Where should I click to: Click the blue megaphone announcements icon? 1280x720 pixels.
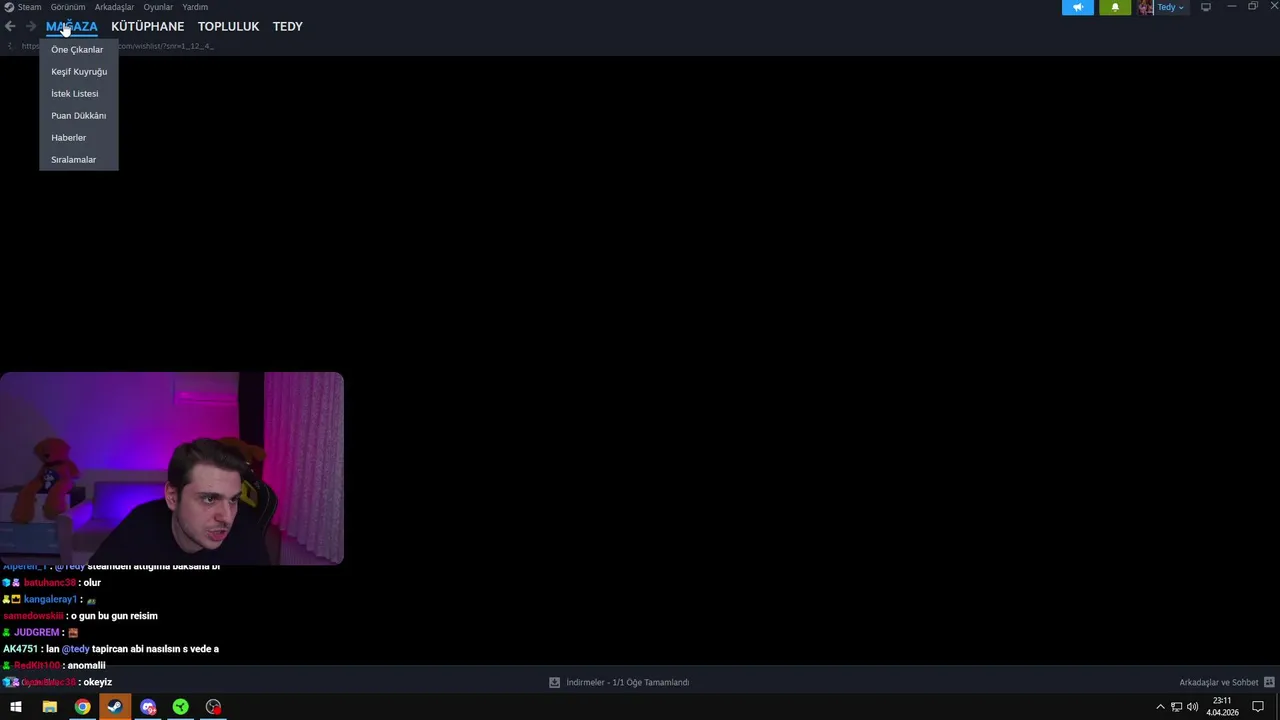point(1078,7)
